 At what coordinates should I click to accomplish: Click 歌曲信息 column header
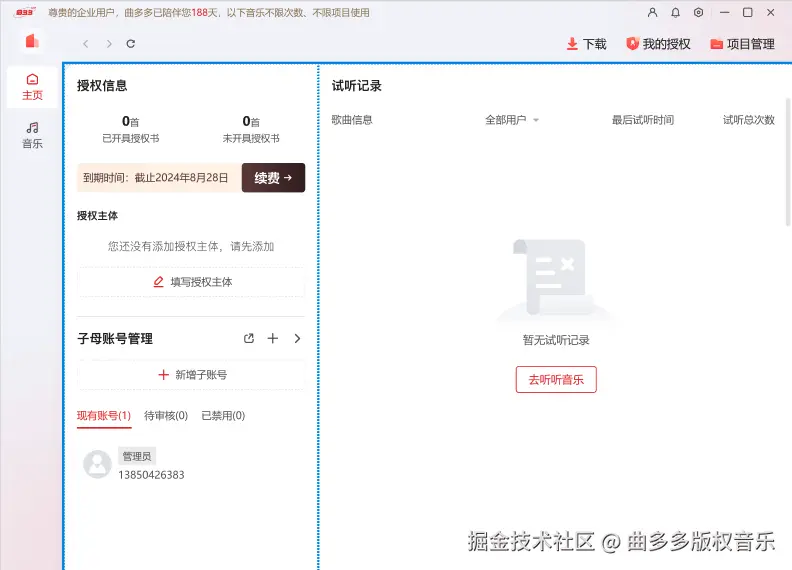352,120
